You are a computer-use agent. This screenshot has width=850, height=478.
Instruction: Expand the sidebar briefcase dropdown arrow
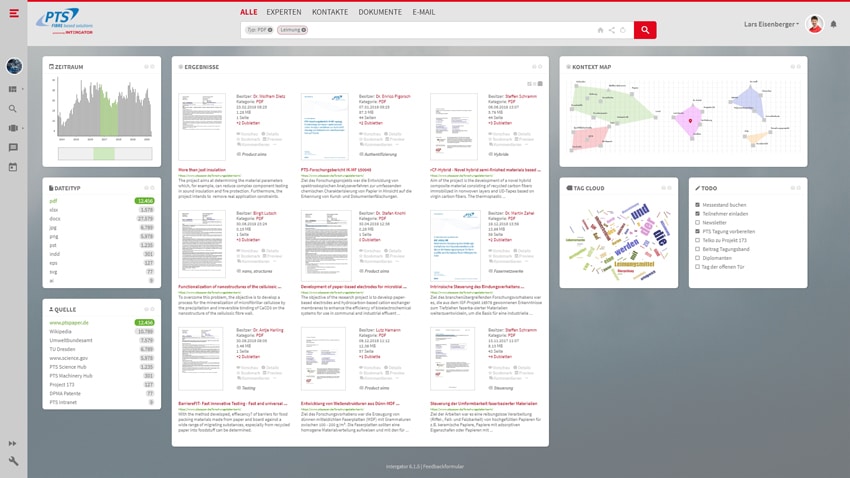pyautogui.click(x=23, y=128)
